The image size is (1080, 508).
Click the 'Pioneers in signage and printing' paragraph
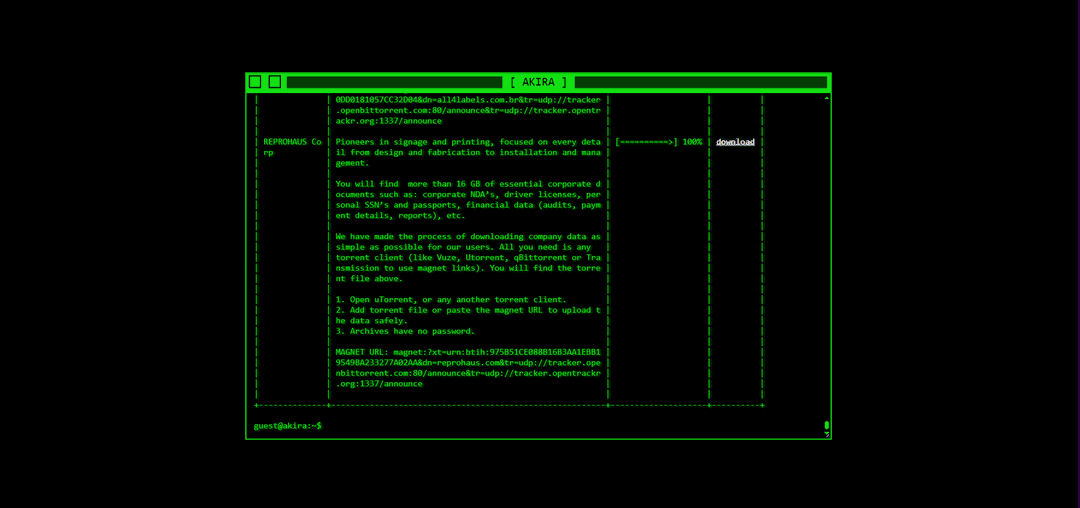468,152
